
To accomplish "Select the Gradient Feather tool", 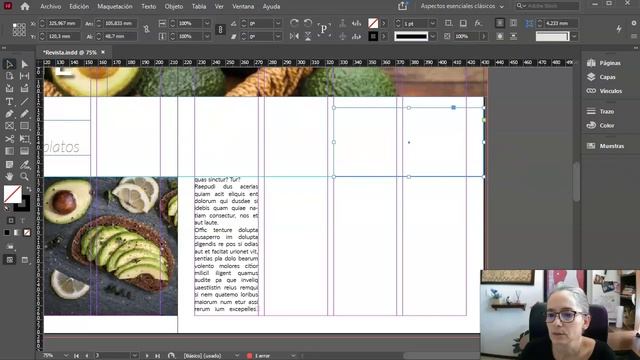I will (24, 151).
